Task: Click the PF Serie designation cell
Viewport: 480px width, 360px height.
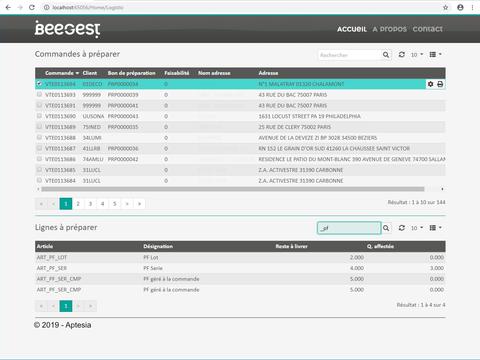Action: (153, 268)
